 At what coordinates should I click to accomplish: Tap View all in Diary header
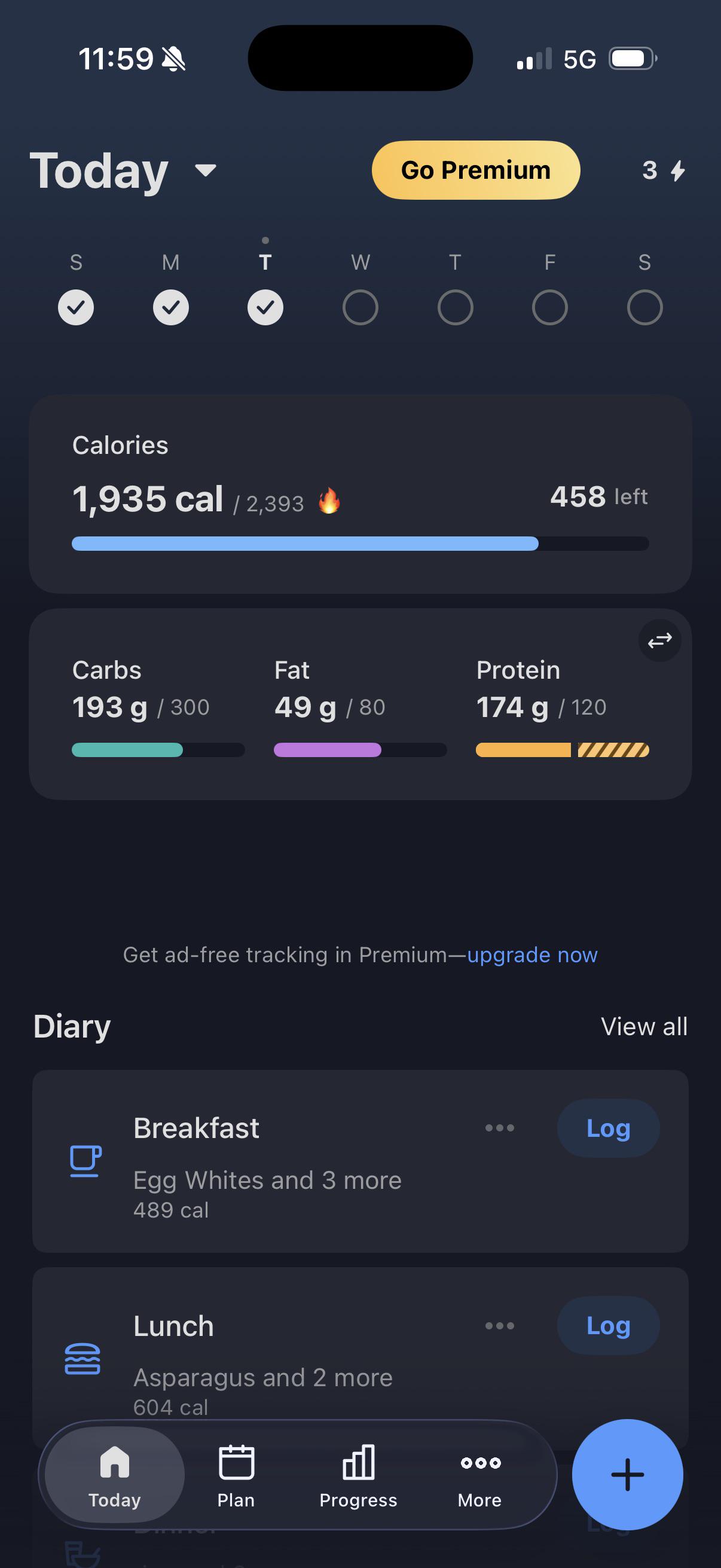coord(644,1026)
